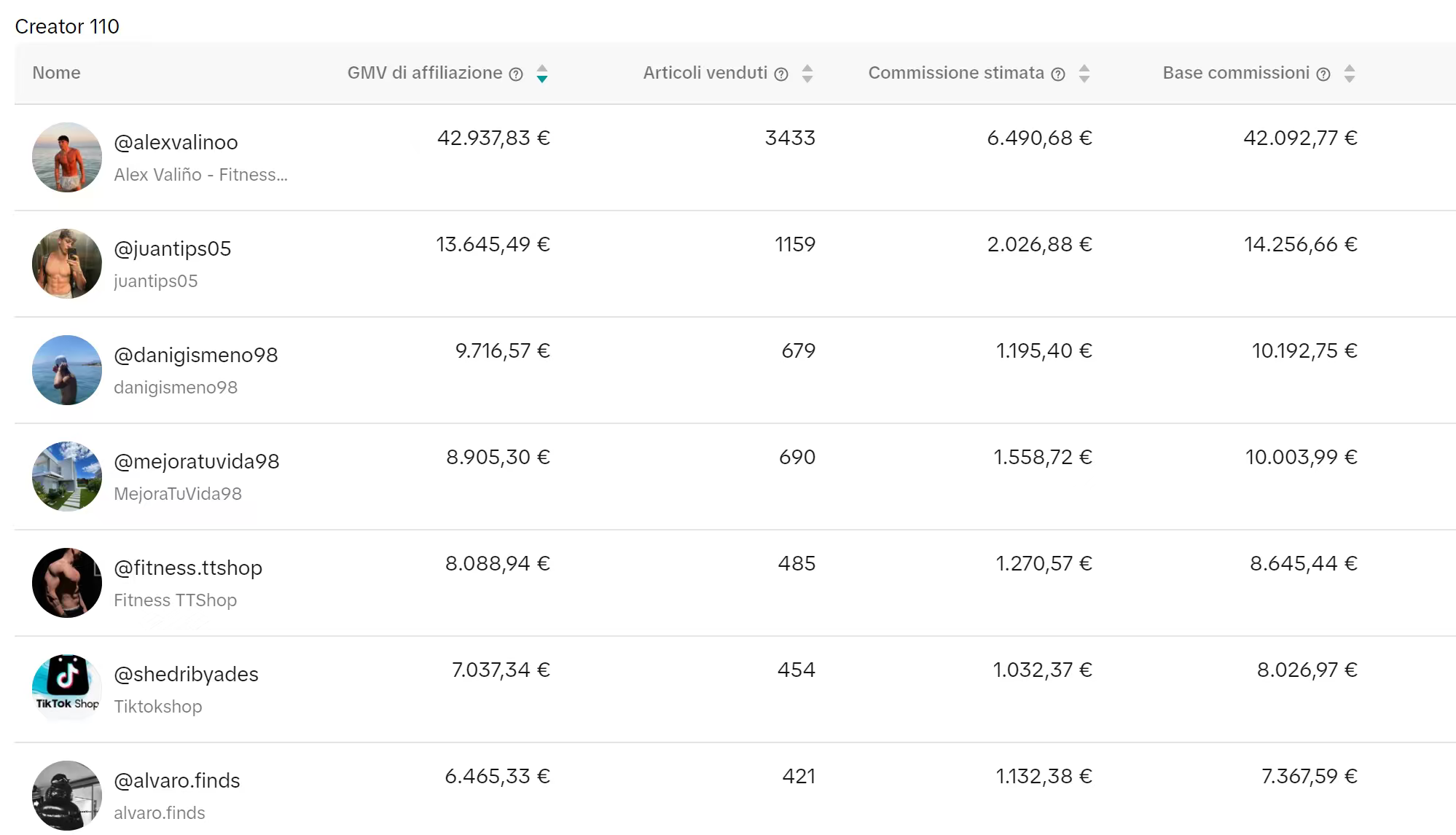Image resolution: width=1456 pixels, height=835 pixels.
Task: Open @alexvalinoo profile picture
Action: (67, 157)
